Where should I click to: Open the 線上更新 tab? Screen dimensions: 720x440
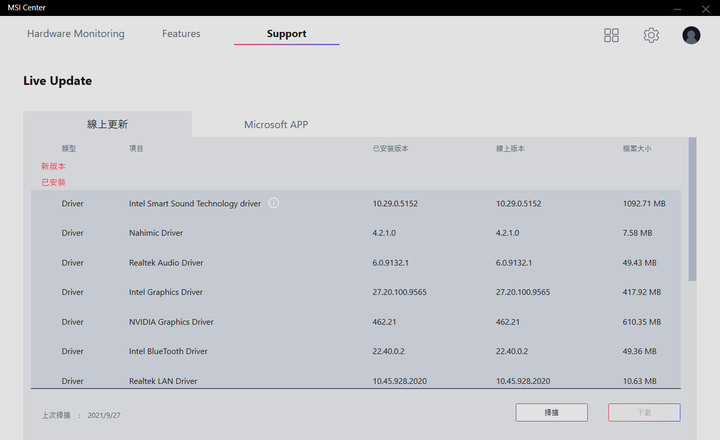point(107,124)
